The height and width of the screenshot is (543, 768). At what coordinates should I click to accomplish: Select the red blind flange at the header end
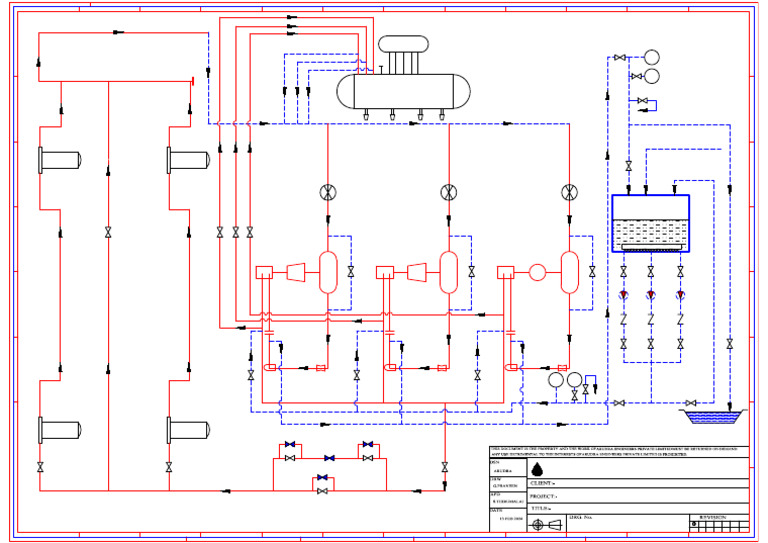pyautogui.click(x=193, y=81)
